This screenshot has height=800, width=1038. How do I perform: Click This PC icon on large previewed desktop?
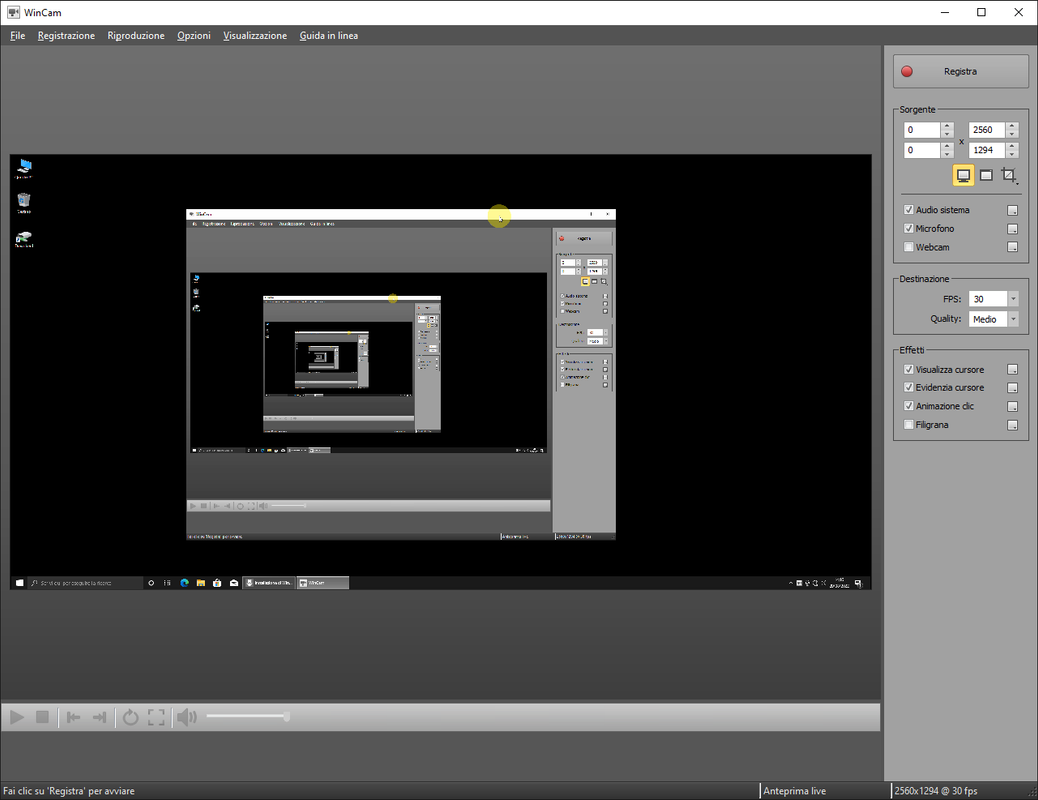tap(24, 168)
